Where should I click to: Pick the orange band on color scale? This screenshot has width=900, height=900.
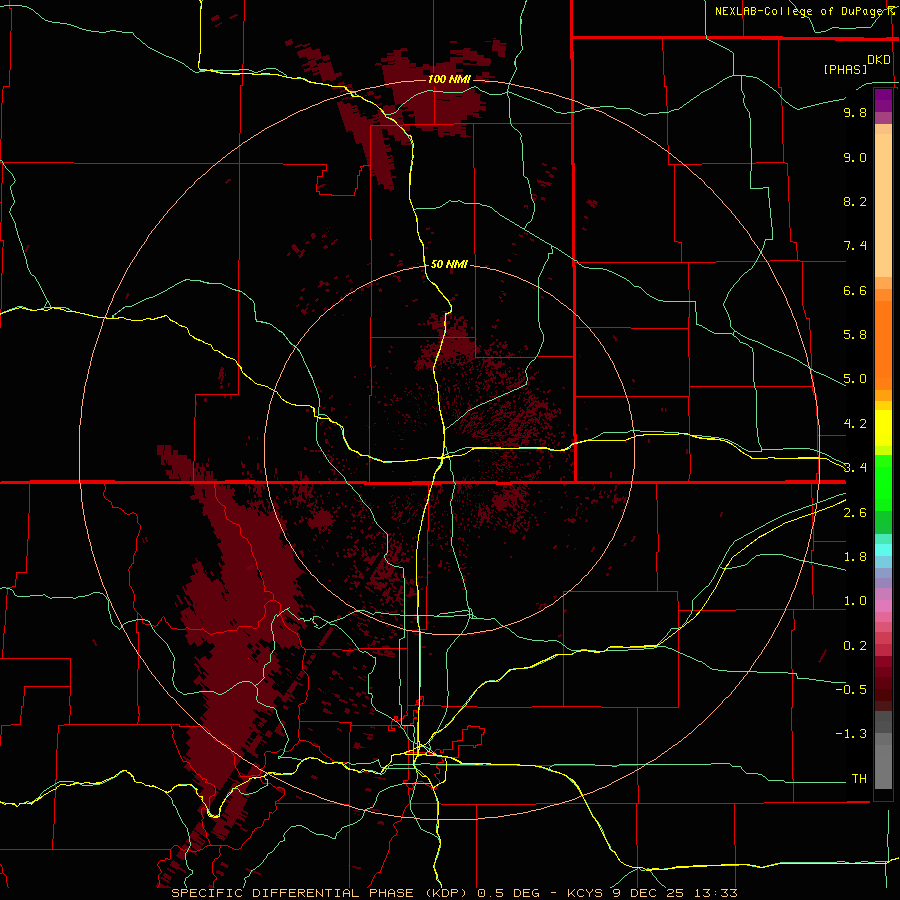coord(883,345)
